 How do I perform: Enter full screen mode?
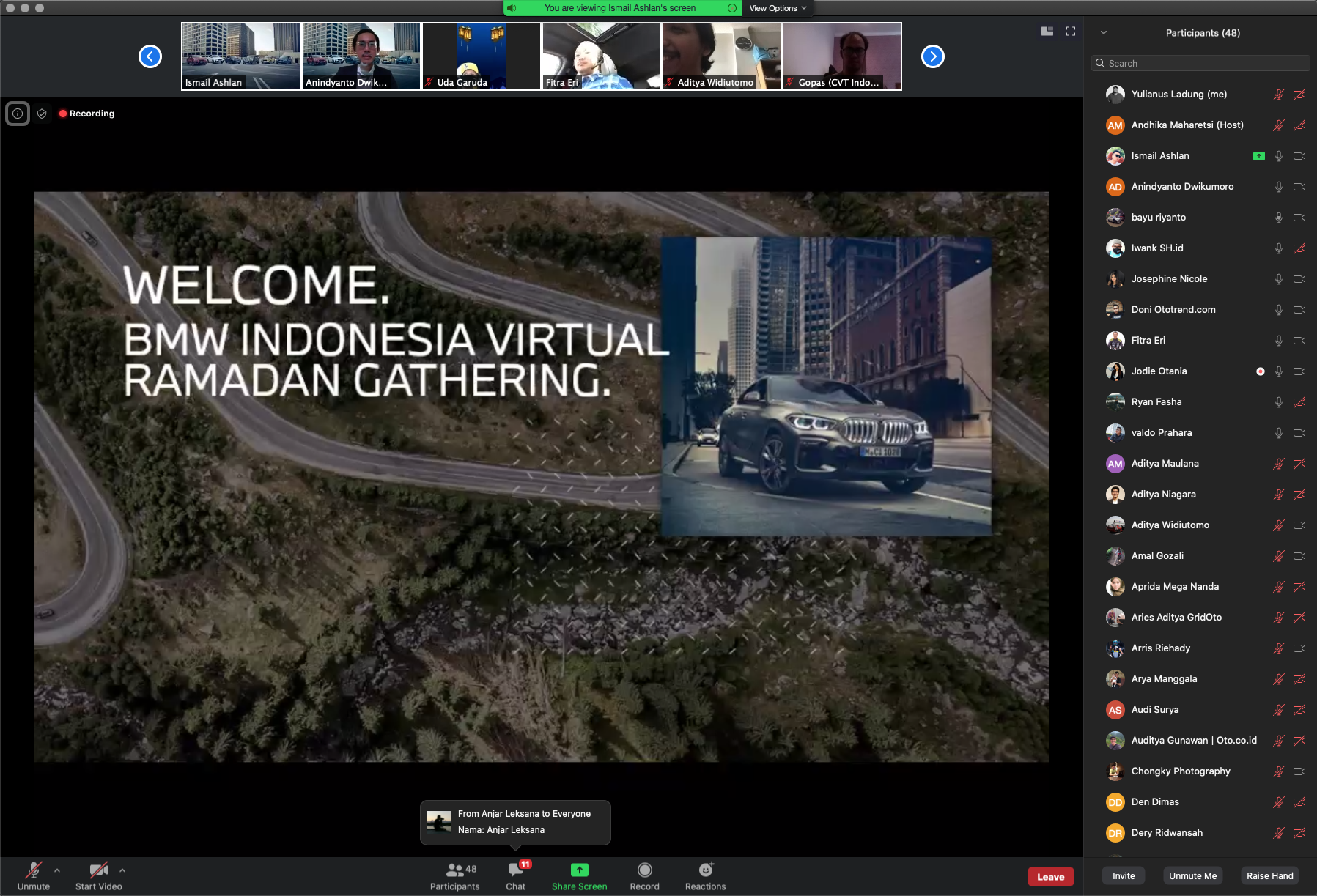click(x=1071, y=32)
